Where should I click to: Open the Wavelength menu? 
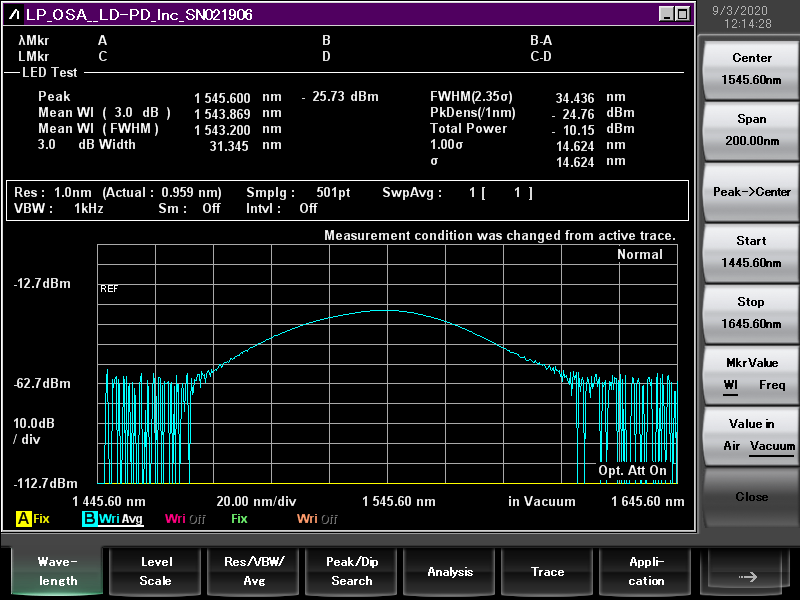56,572
